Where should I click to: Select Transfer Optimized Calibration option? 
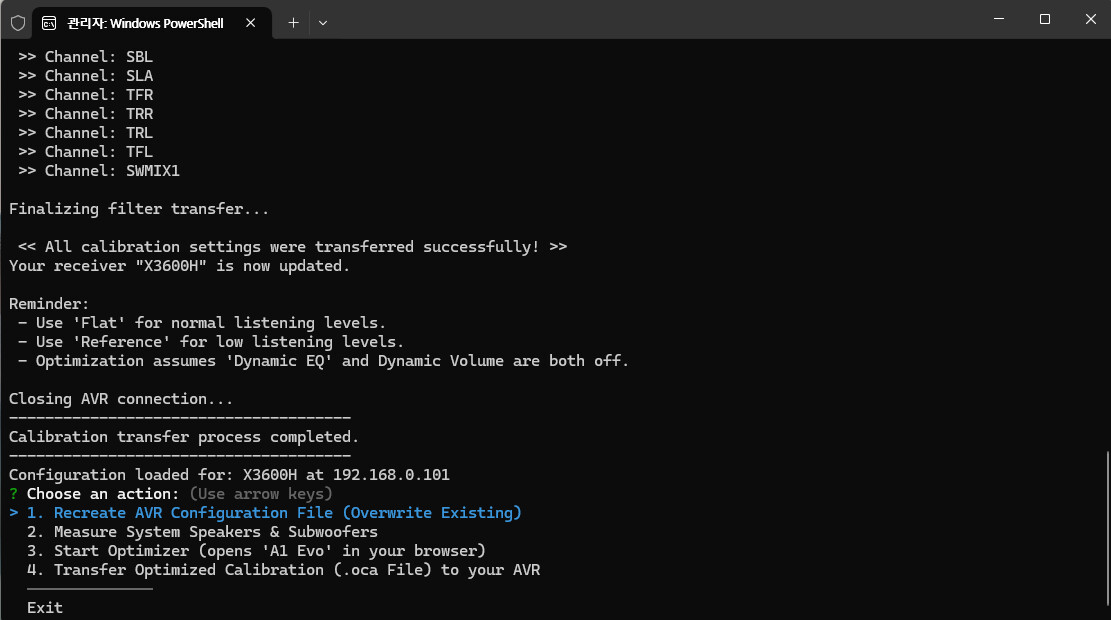[283, 570]
